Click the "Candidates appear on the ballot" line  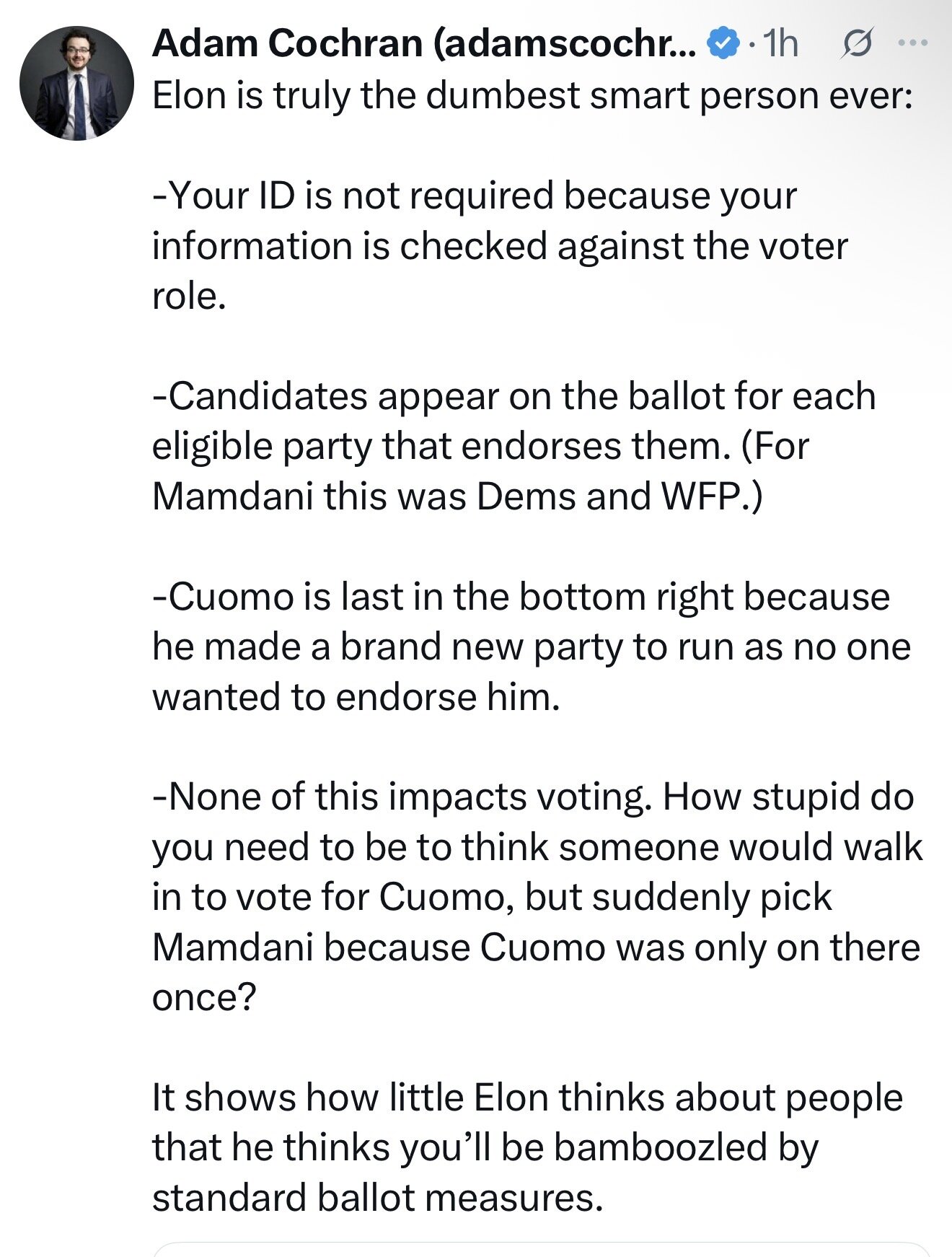pos(514,396)
